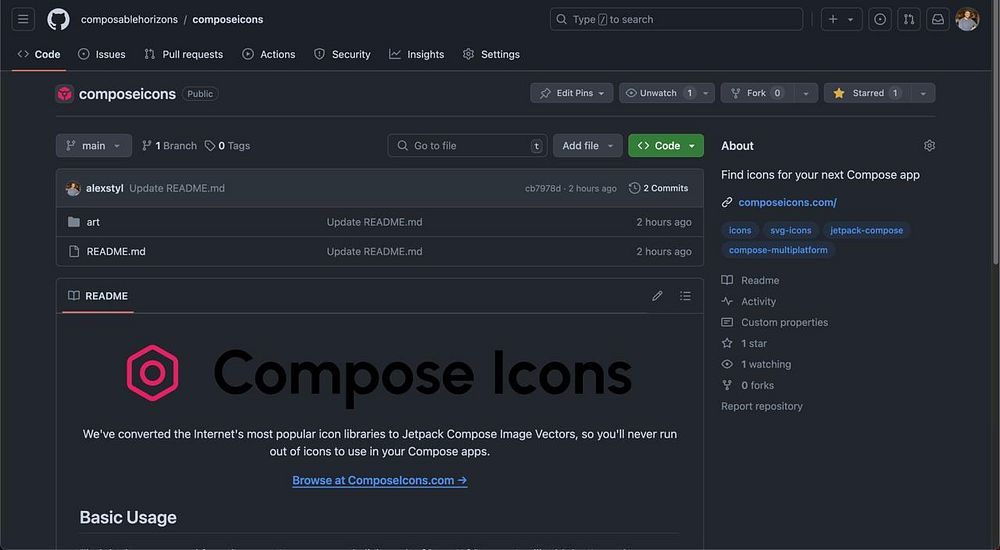Switch to the Issues tab
Viewport: 1000px width, 550px height.
pyautogui.click(x=101, y=54)
